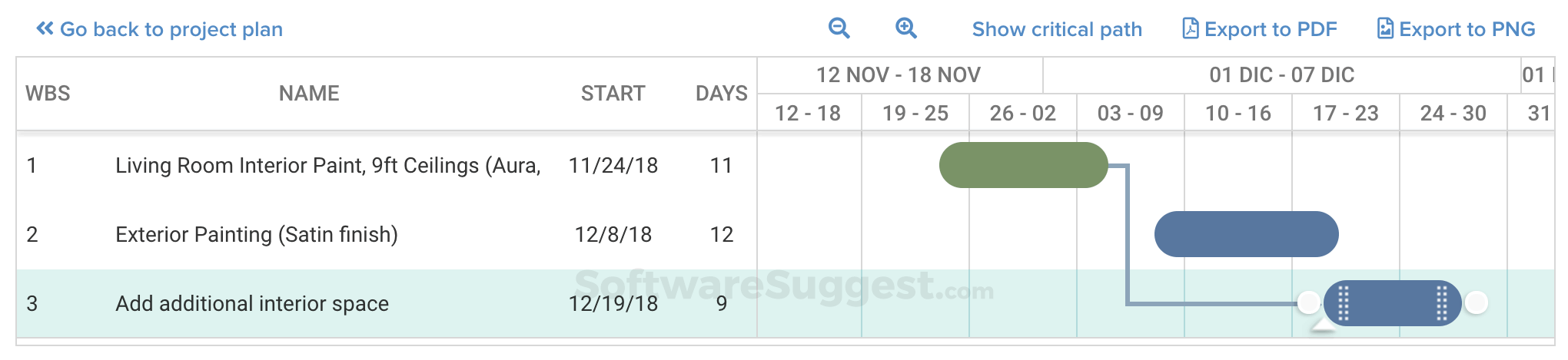
Task: Click right connector circle of third task
Action: [1476, 302]
